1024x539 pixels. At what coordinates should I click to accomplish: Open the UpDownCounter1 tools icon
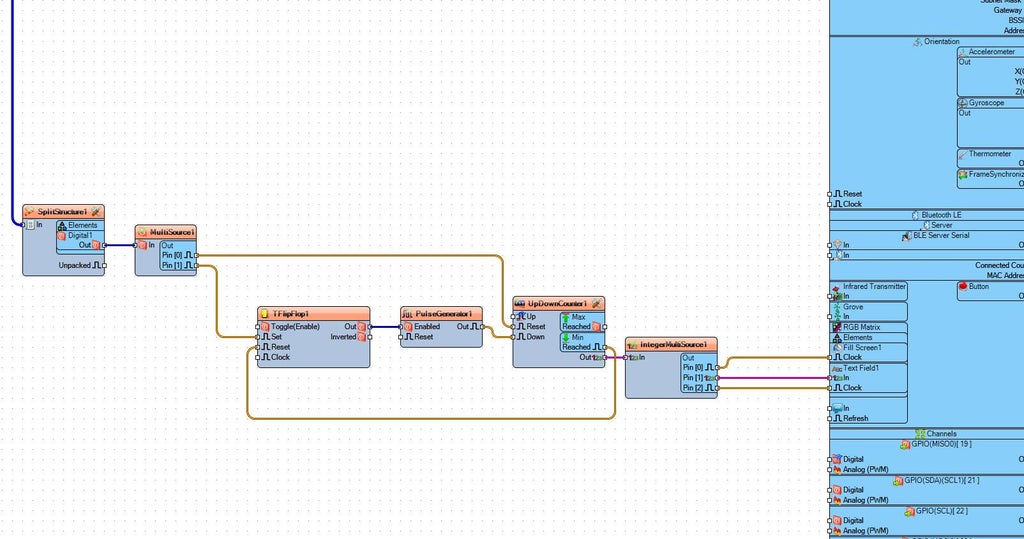tap(596, 304)
